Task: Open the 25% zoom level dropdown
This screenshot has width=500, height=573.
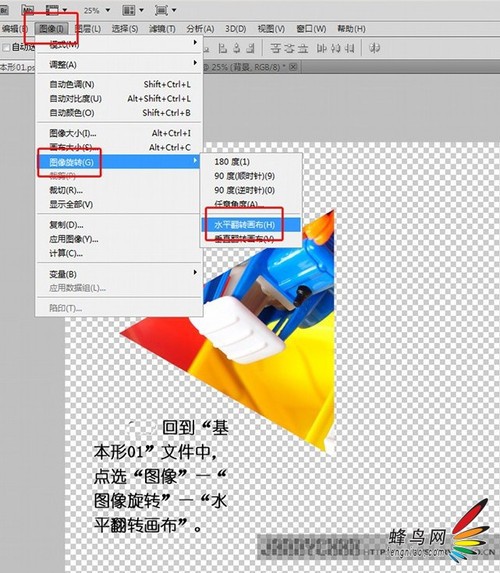Action: point(97,10)
